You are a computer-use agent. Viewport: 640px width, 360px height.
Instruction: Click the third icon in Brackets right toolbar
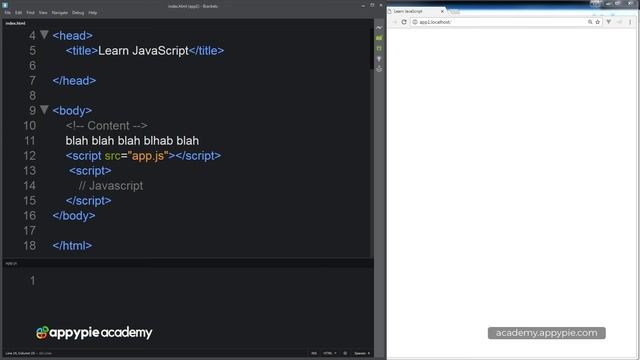[379, 49]
